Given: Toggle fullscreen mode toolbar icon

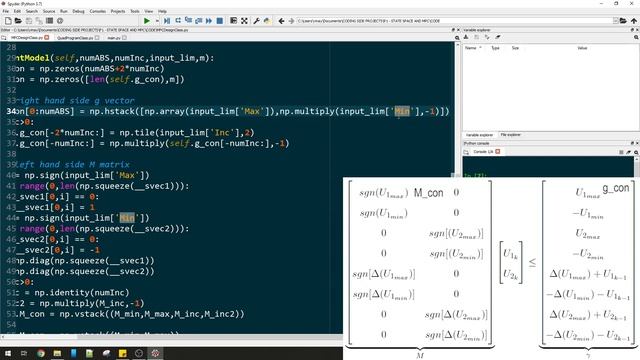Looking at the screenshot, I should tap(244, 21).
